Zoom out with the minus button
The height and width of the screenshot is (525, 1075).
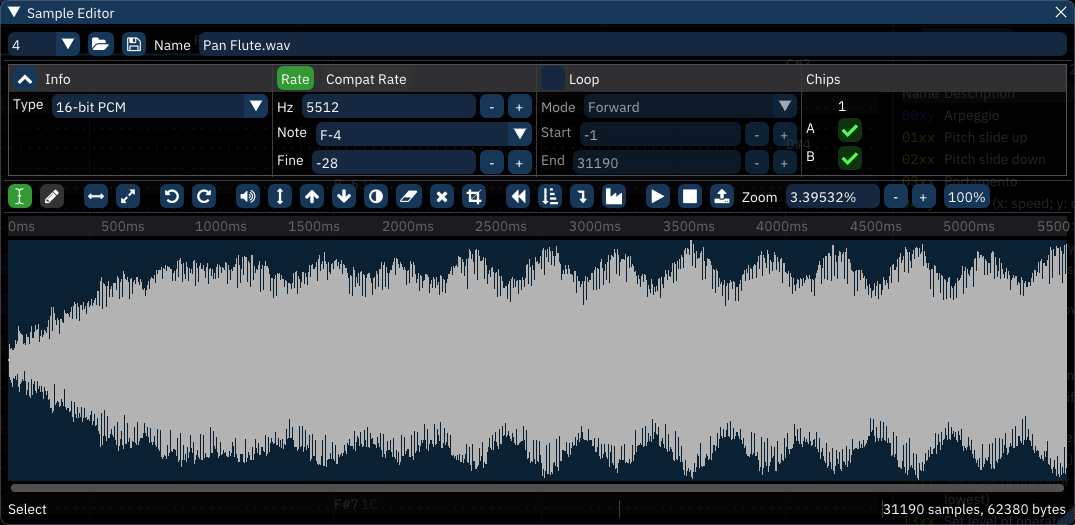point(895,197)
